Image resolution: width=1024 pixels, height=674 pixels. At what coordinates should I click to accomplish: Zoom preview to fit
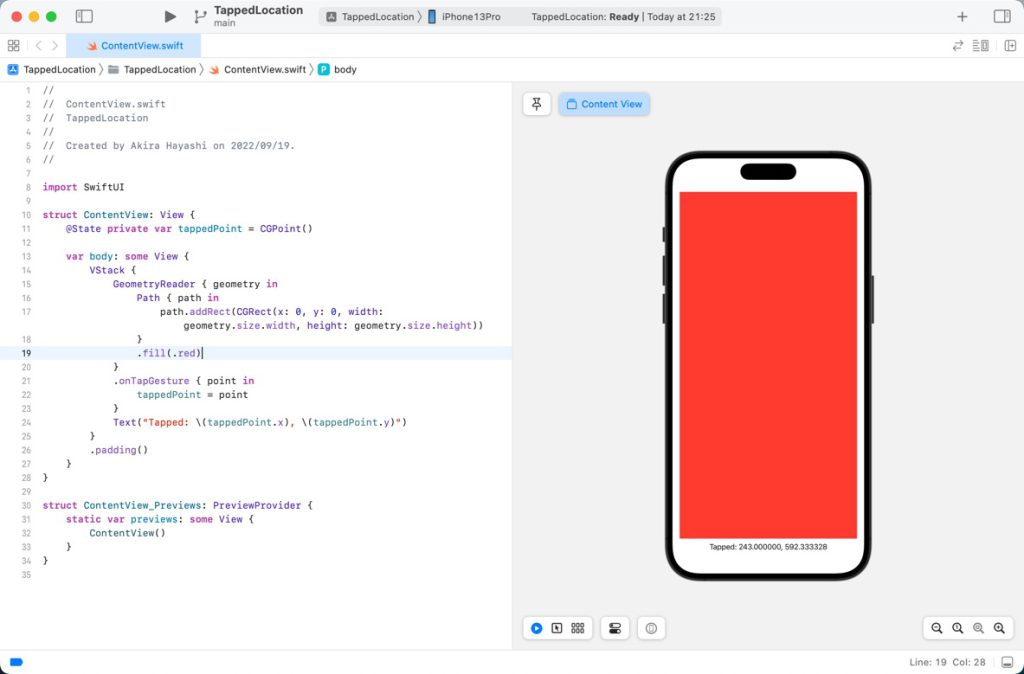[x=978, y=628]
